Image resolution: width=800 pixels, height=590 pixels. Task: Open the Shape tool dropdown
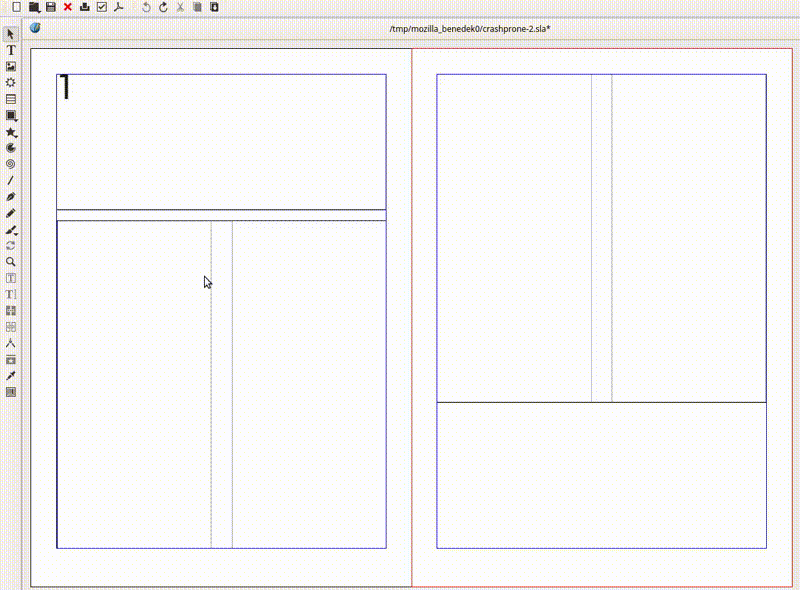(x=11, y=115)
